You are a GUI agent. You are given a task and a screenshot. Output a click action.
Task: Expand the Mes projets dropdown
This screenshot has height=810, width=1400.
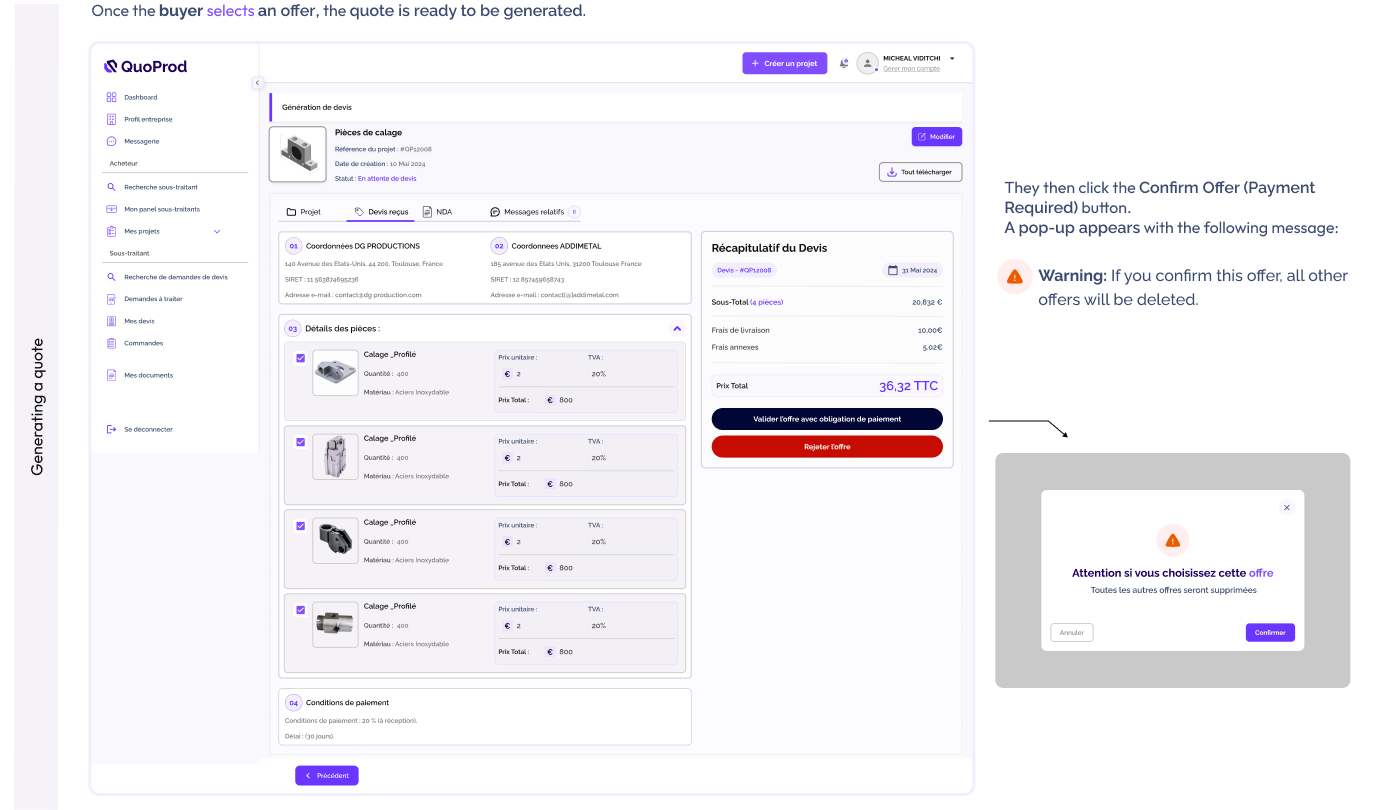[x=216, y=230]
